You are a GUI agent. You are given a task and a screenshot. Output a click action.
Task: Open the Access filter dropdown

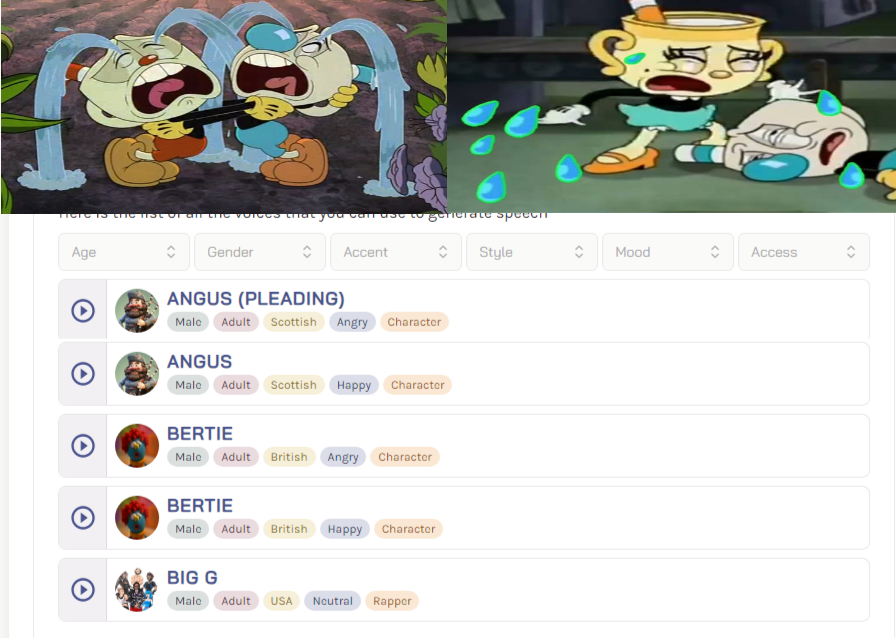coord(804,252)
